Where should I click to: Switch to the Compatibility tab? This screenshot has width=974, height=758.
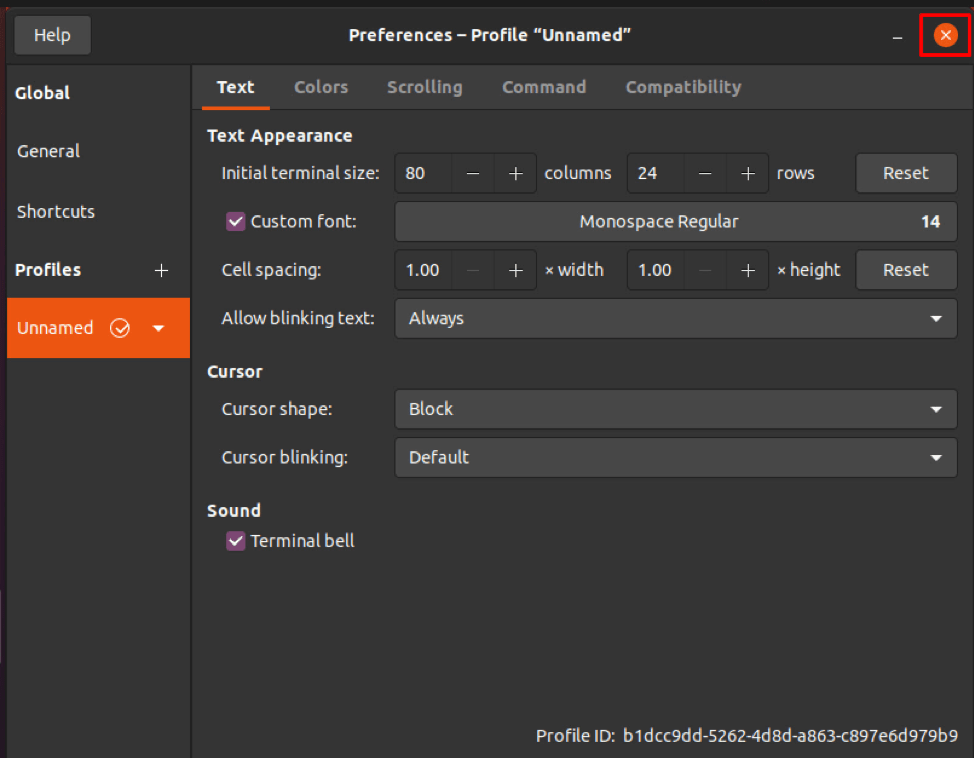(683, 87)
